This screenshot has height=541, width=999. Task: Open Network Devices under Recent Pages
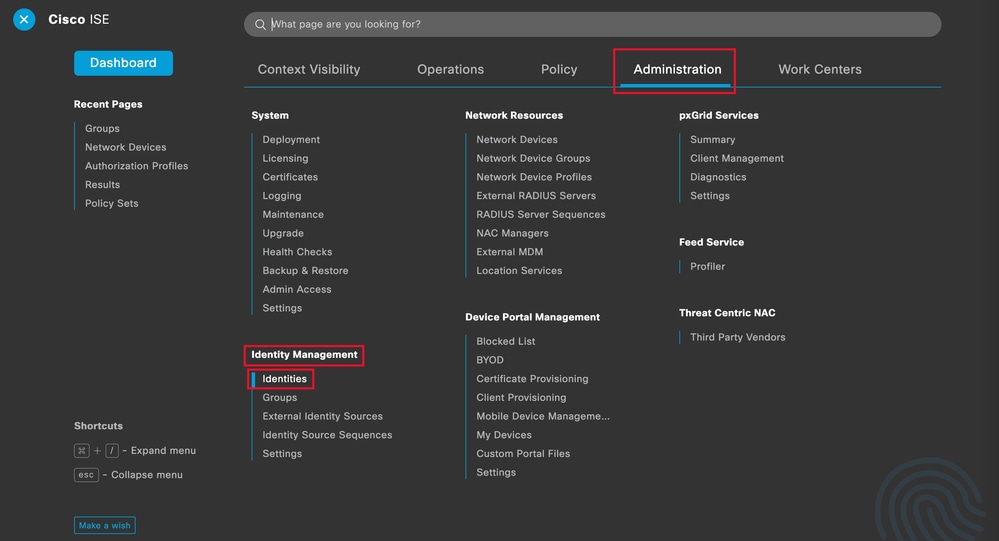click(x=126, y=147)
